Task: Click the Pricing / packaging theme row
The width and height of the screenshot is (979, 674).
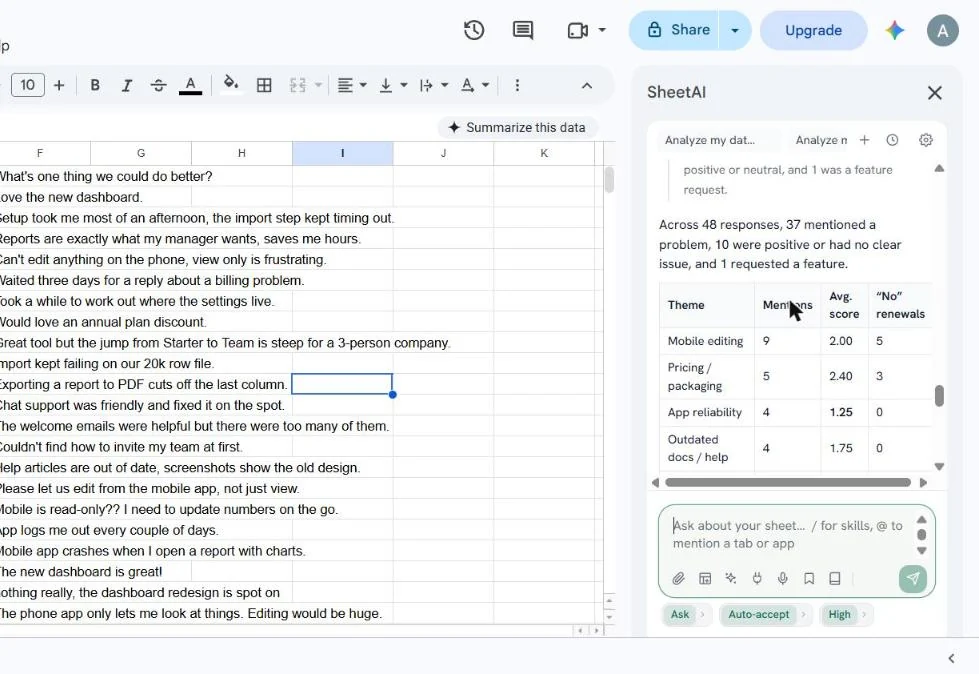Action: (796, 376)
